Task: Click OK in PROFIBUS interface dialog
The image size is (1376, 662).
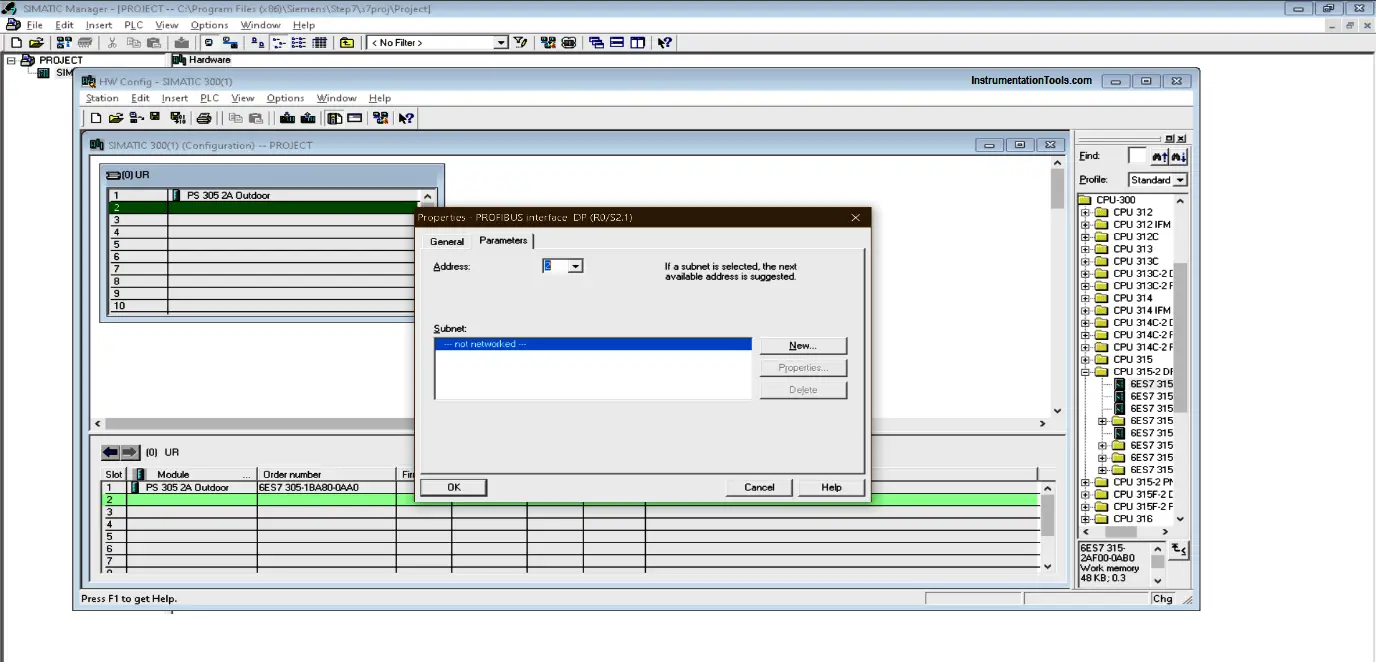Action: coord(454,487)
